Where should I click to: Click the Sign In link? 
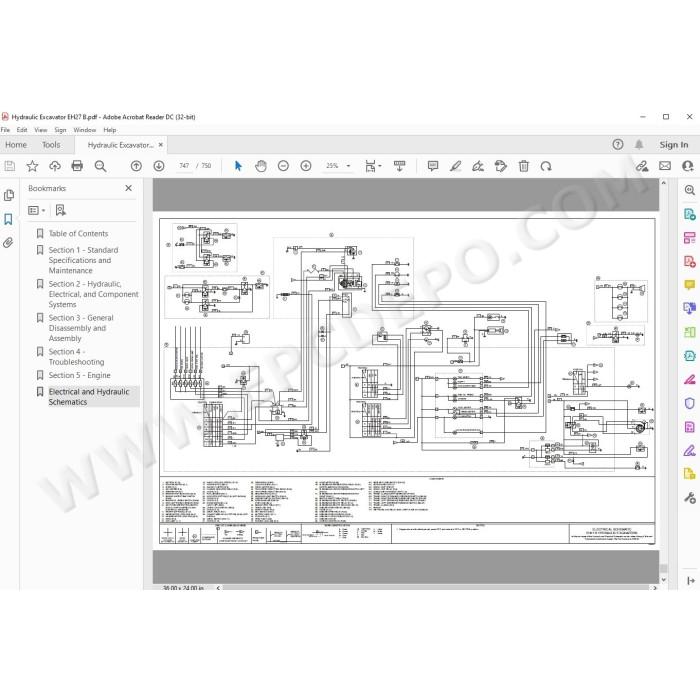[x=674, y=145]
